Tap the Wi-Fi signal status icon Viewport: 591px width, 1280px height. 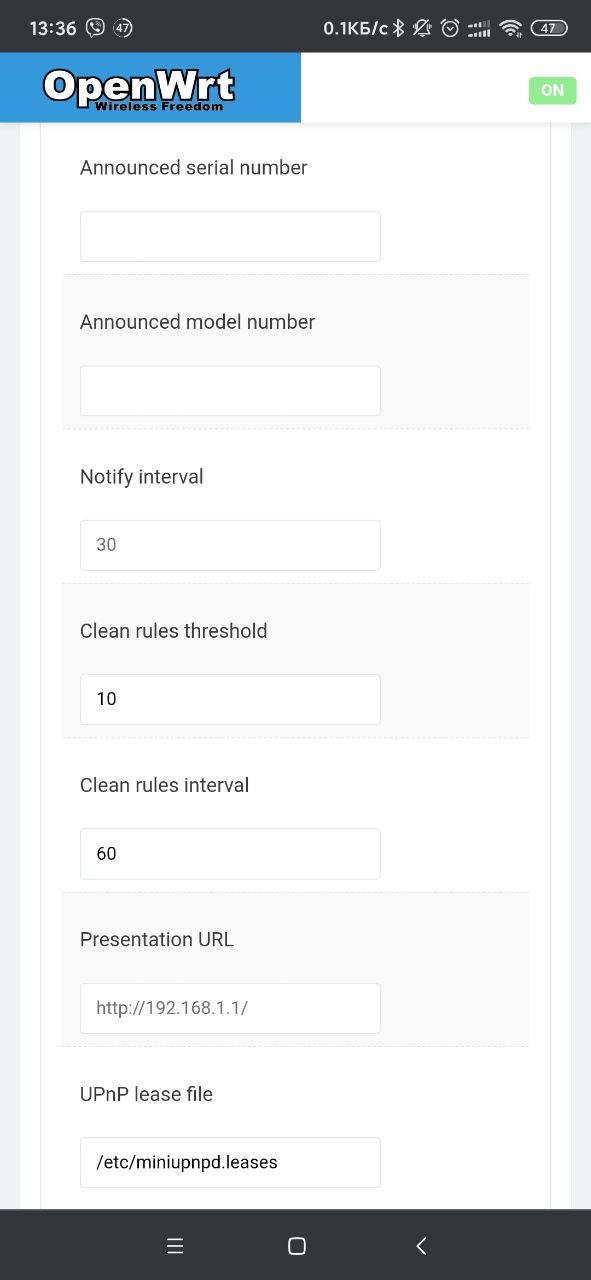511,28
